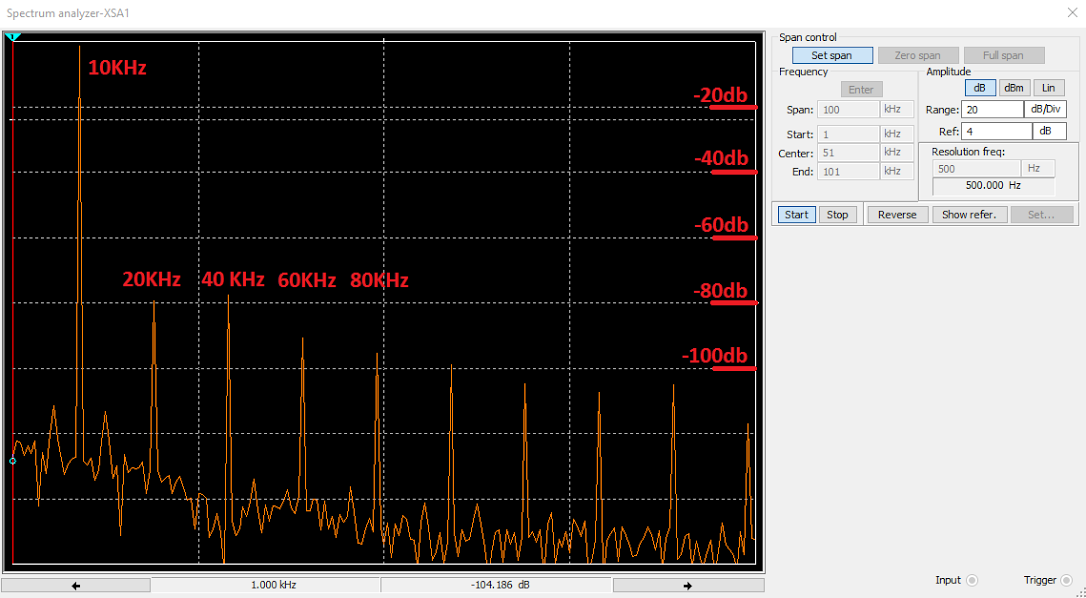The image size is (1086, 598).
Task: Switch amplitude scale to dB
Action: [980, 88]
